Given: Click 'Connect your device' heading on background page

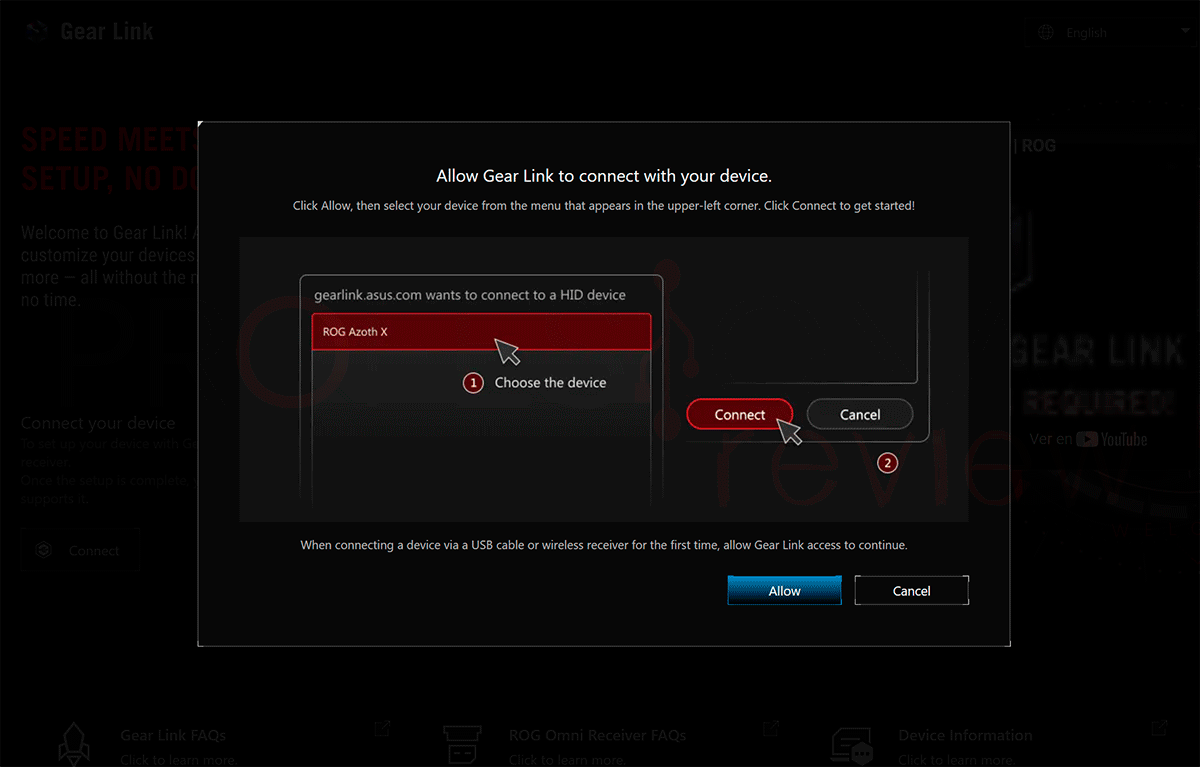Looking at the screenshot, I should pyautogui.click(x=98, y=423).
